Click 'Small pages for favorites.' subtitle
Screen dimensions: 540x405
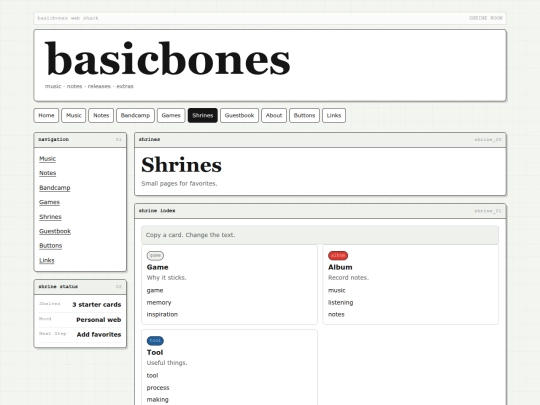pyautogui.click(x=179, y=184)
